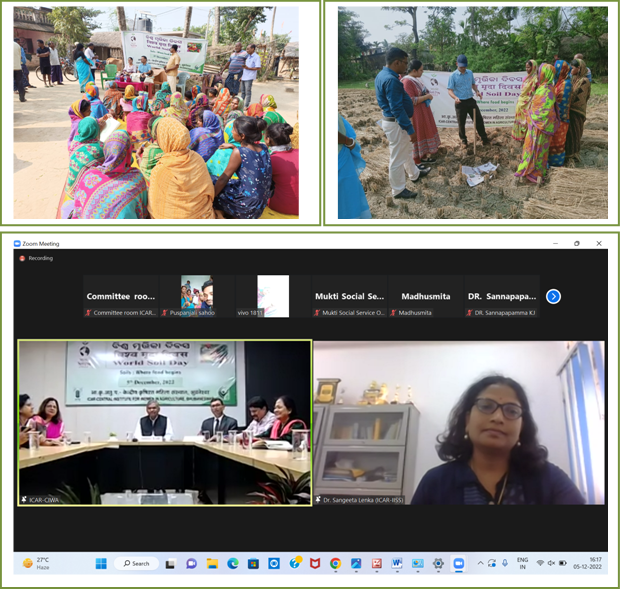Click the Task View icon in taskbar
This screenshot has height=590, width=621.
[x=171, y=563]
